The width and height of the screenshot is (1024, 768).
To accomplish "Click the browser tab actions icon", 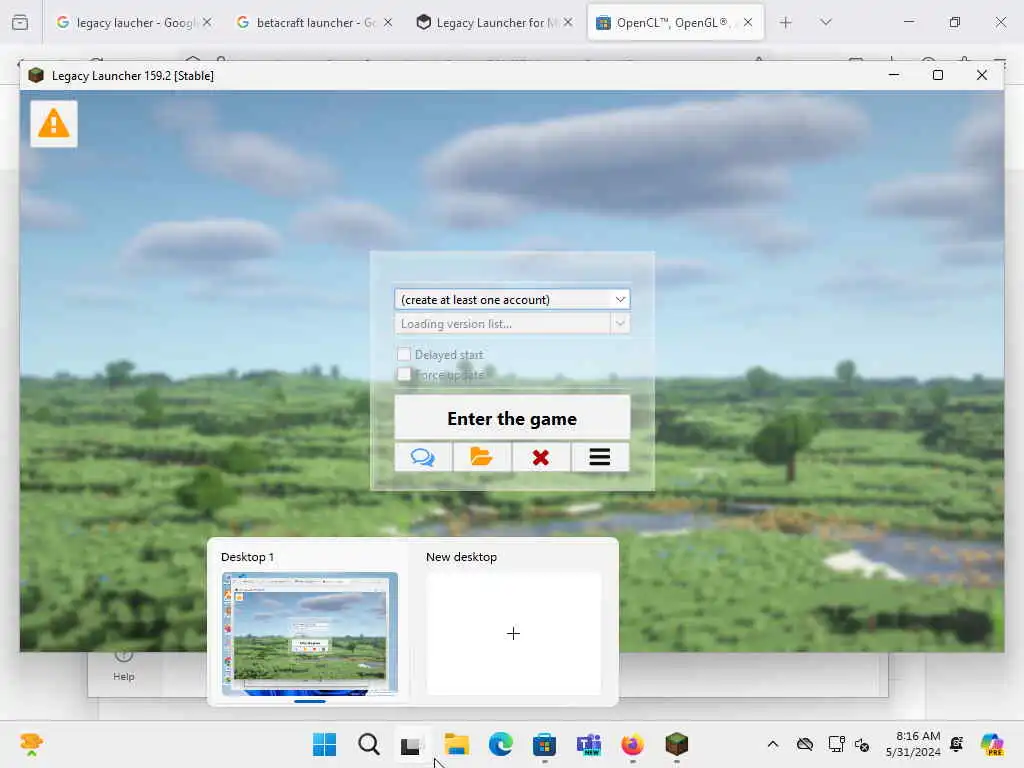I will point(20,23).
